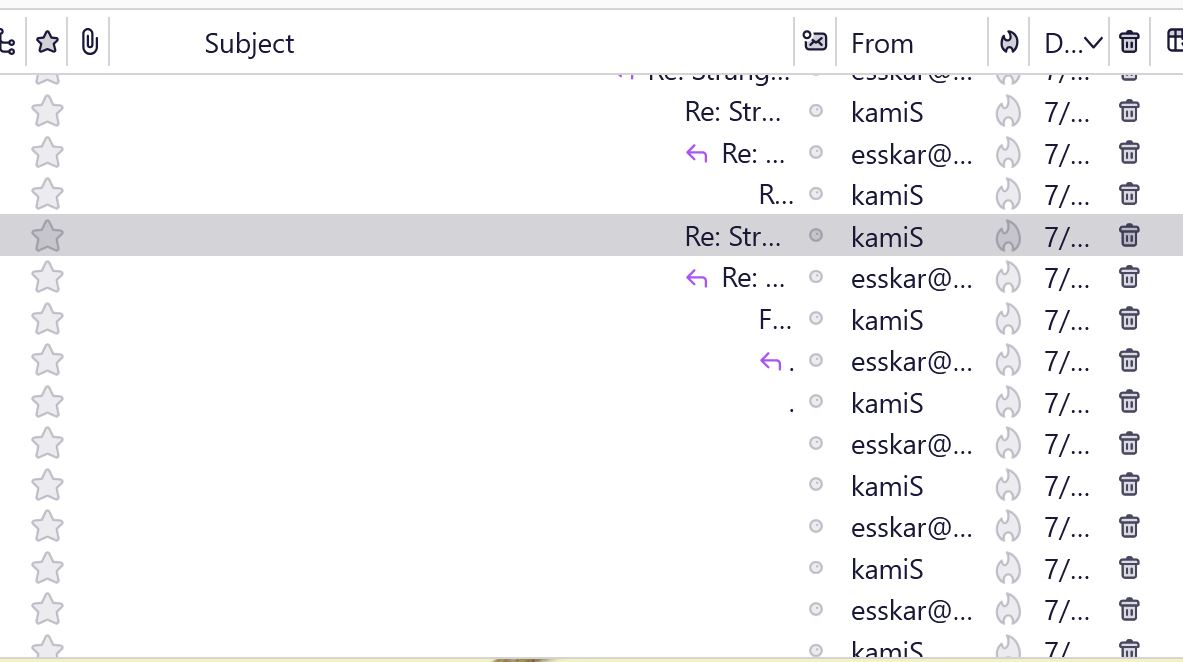Star the 'F...' message from kamiS

(x=48, y=319)
